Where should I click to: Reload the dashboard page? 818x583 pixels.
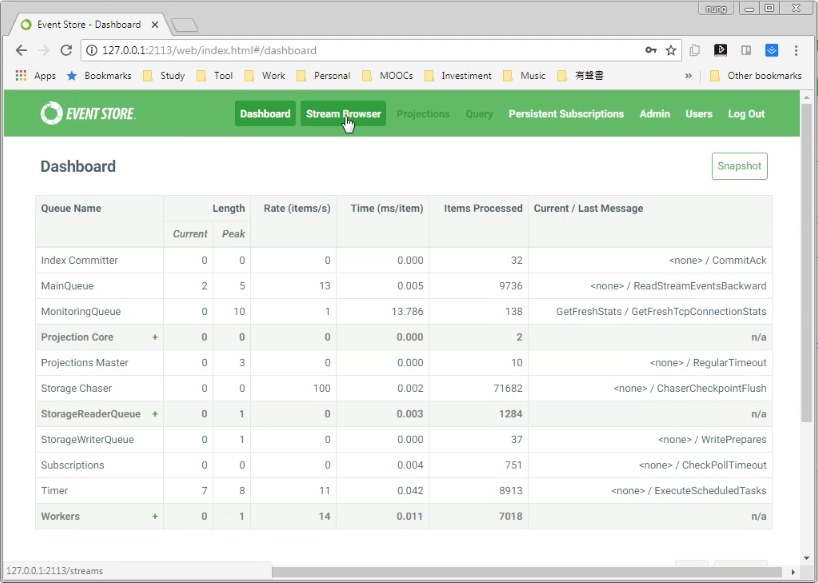(x=66, y=51)
